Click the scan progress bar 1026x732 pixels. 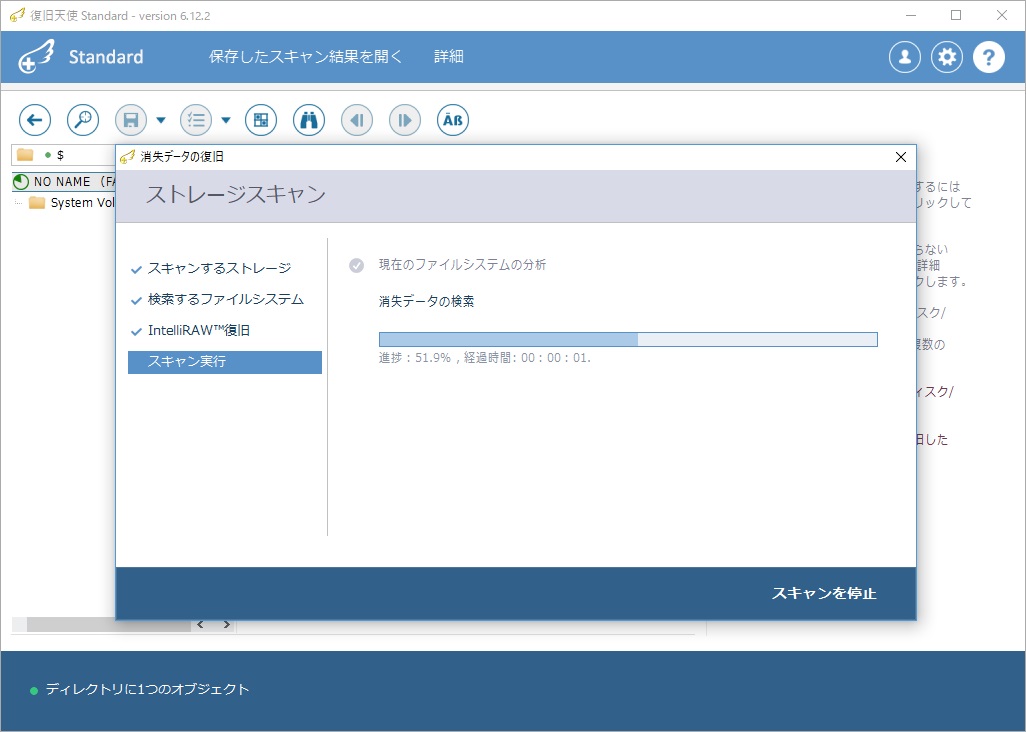pos(628,339)
